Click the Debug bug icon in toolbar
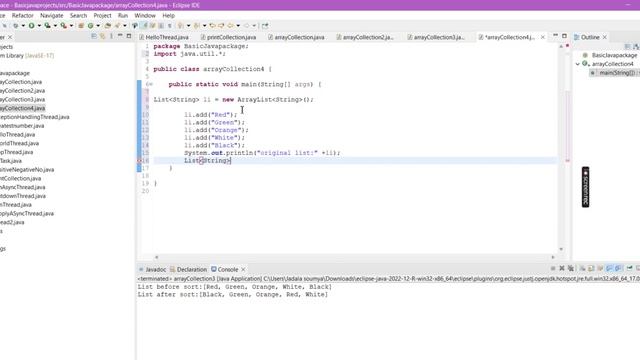The height and width of the screenshot is (360, 640). (16, 26)
